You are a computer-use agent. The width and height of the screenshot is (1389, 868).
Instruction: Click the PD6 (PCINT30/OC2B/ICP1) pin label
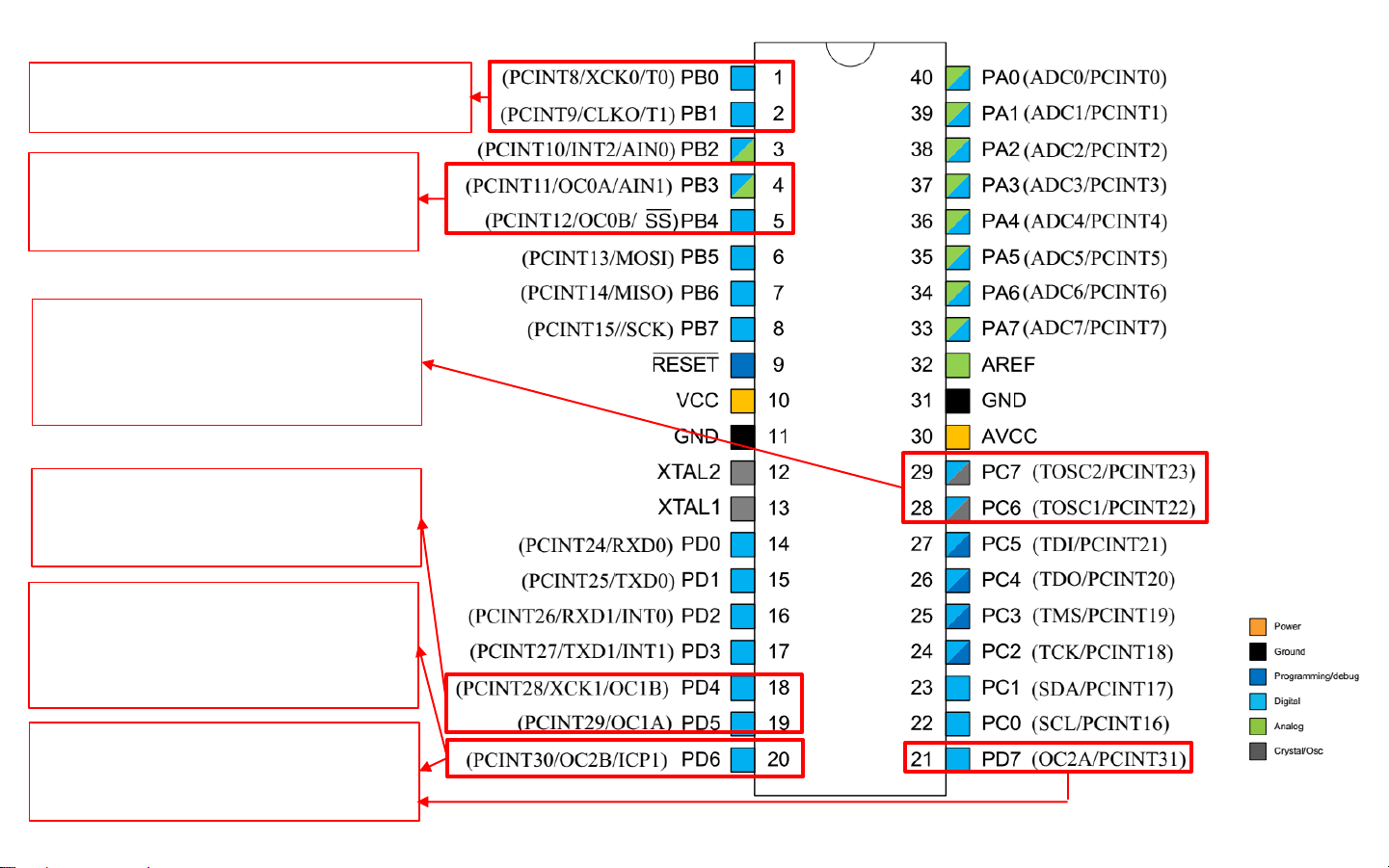593,759
